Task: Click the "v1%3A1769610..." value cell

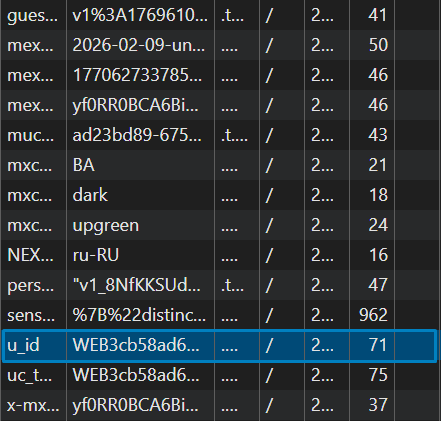Action: pos(140,15)
